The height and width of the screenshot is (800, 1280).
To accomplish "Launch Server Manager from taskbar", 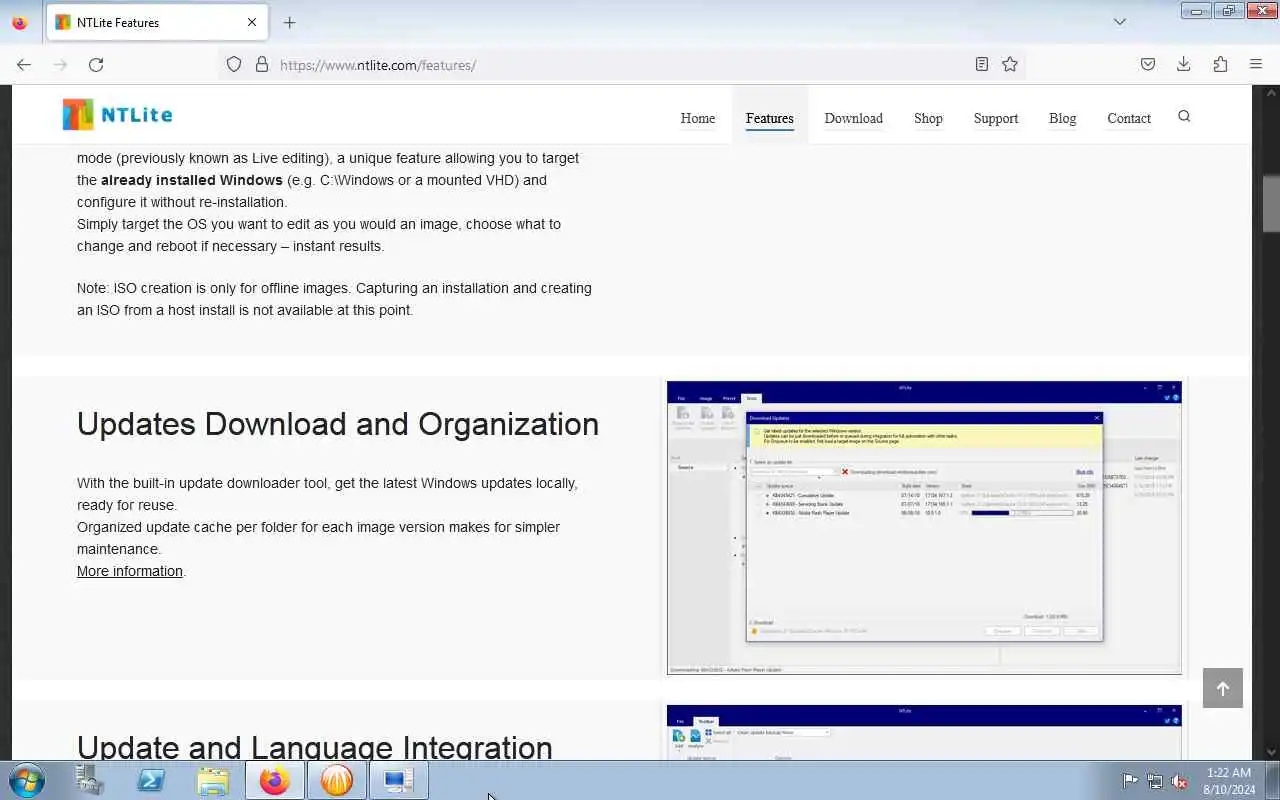I will click(x=89, y=780).
